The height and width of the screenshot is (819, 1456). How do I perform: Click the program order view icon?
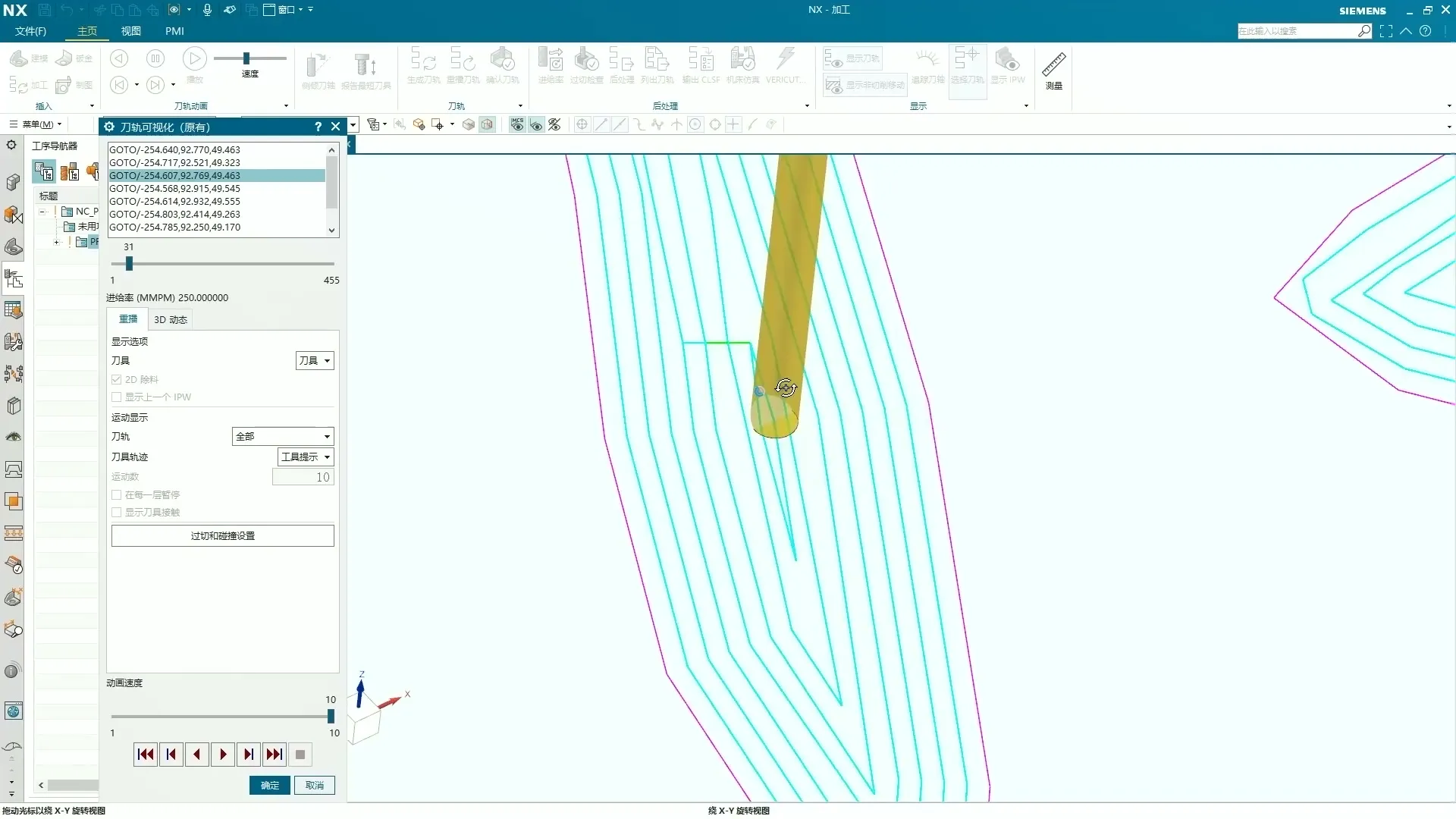click(x=45, y=172)
